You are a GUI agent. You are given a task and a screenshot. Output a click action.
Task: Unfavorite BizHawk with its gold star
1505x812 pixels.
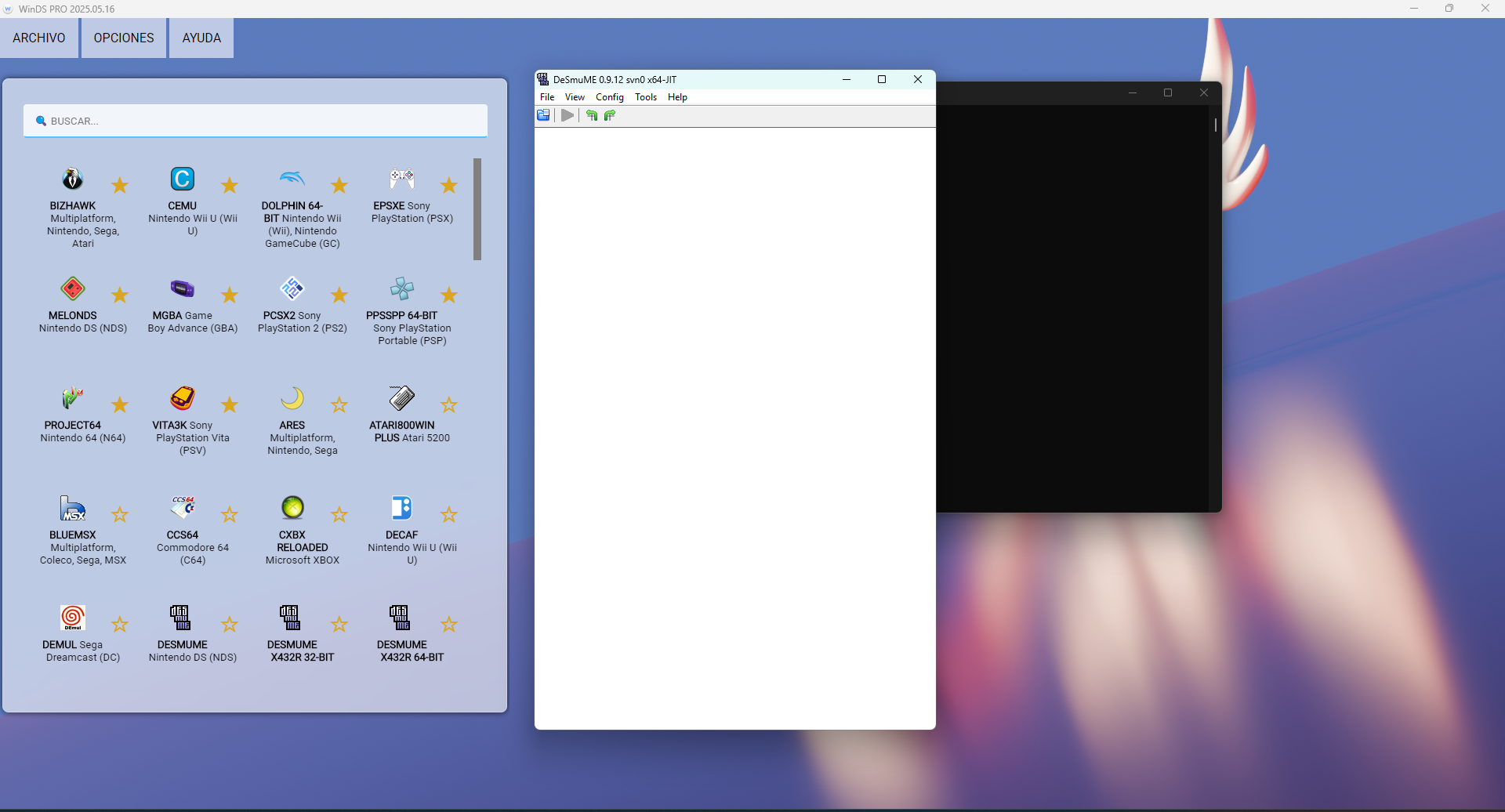(x=120, y=185)
